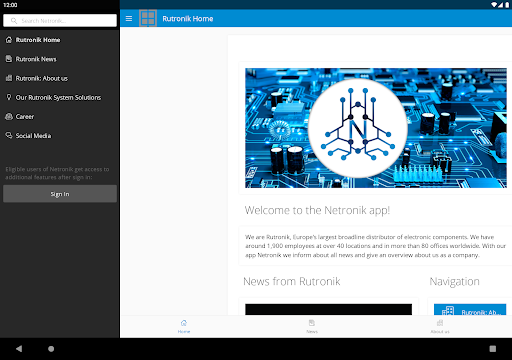Screen dimensions: 512x360
Task: Click the battery status bar icon
Action: coord(507,4)
